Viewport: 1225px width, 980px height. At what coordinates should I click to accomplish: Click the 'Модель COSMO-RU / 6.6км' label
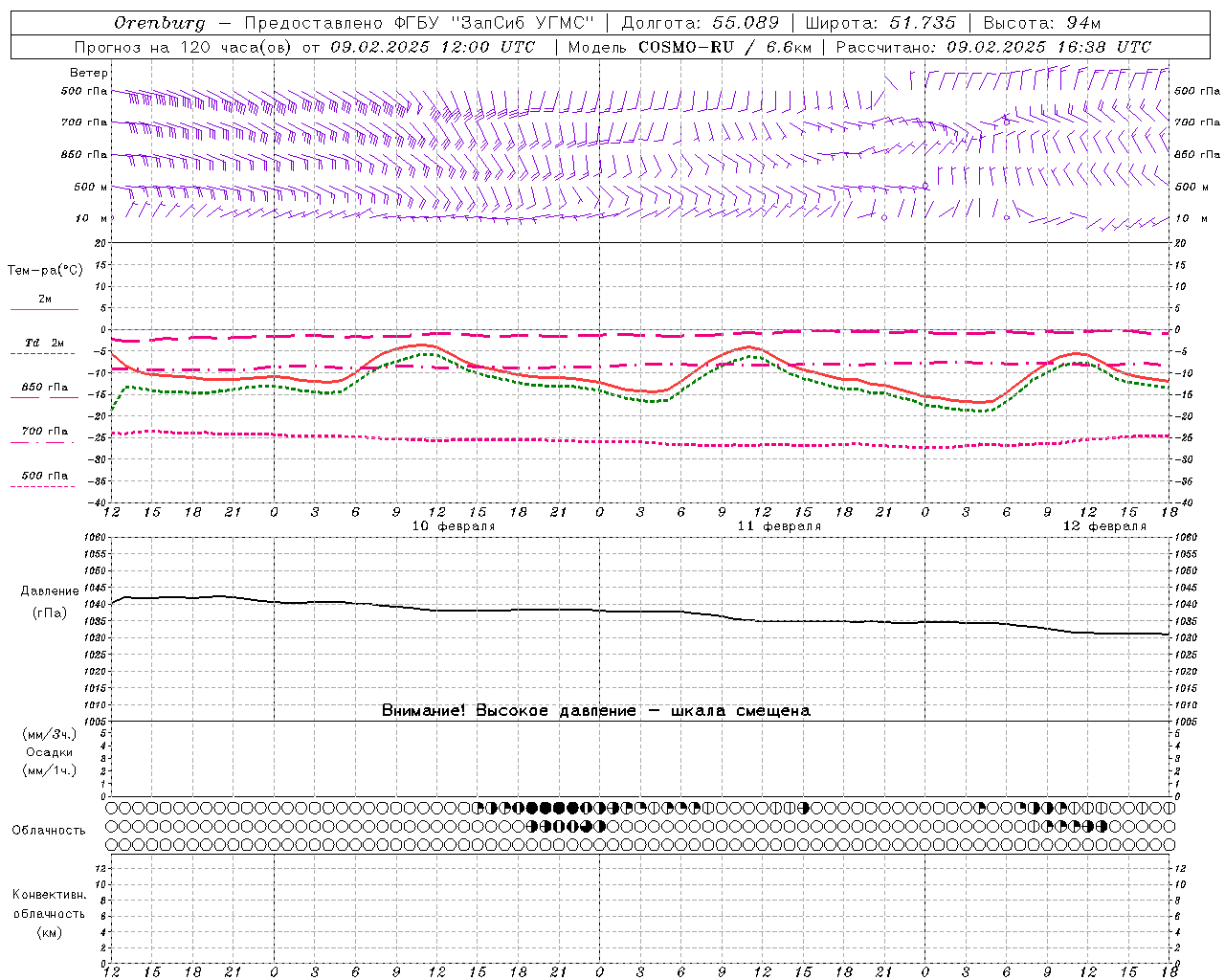click(x=689, y=47)
